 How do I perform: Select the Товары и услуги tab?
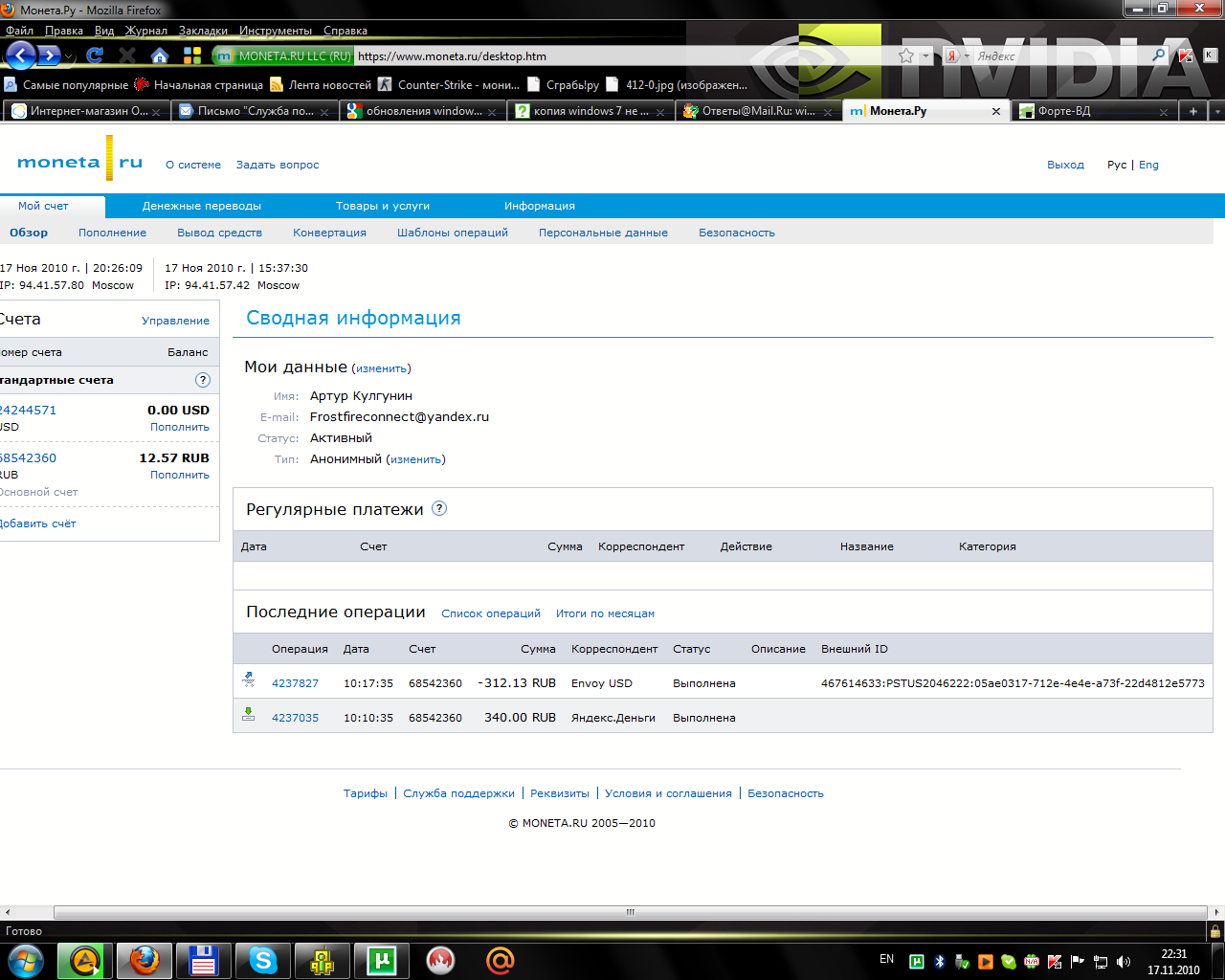(383, 206)
